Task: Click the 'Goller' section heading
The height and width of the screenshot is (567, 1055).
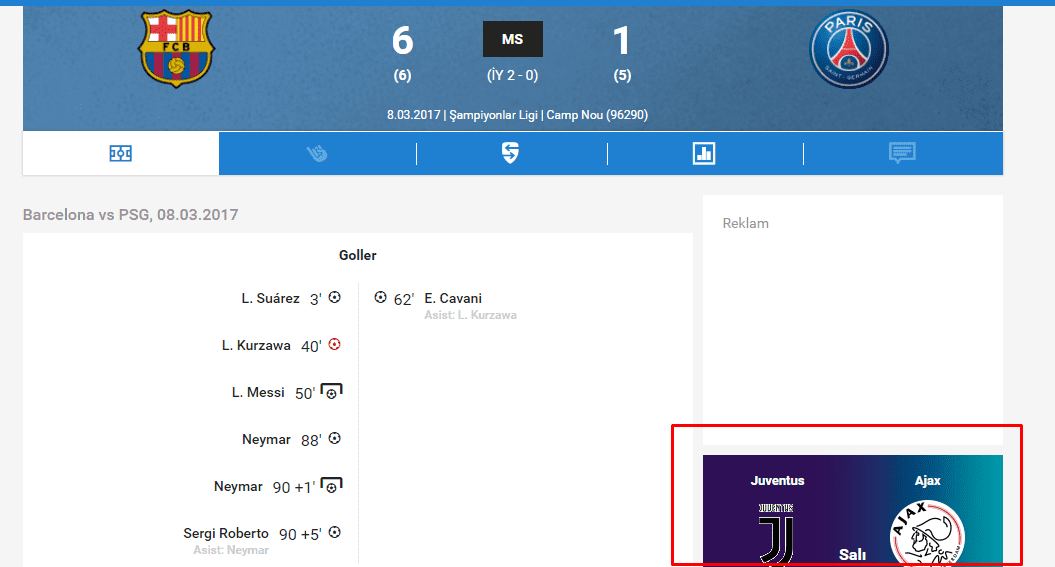Action: tap(358, 256)
